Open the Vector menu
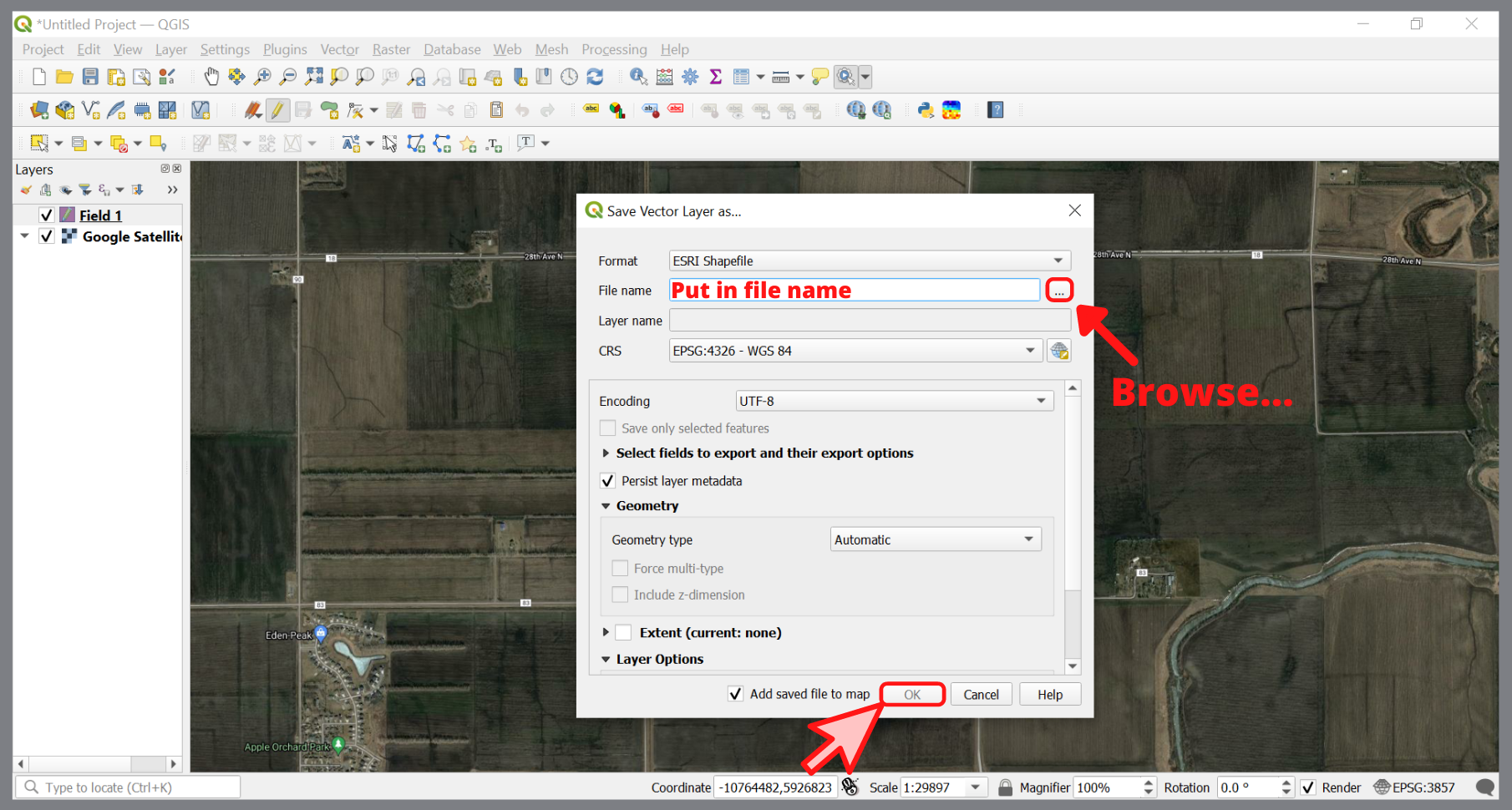The width and height of the screenshot is (1512, 810). click(x=339, y=49)
